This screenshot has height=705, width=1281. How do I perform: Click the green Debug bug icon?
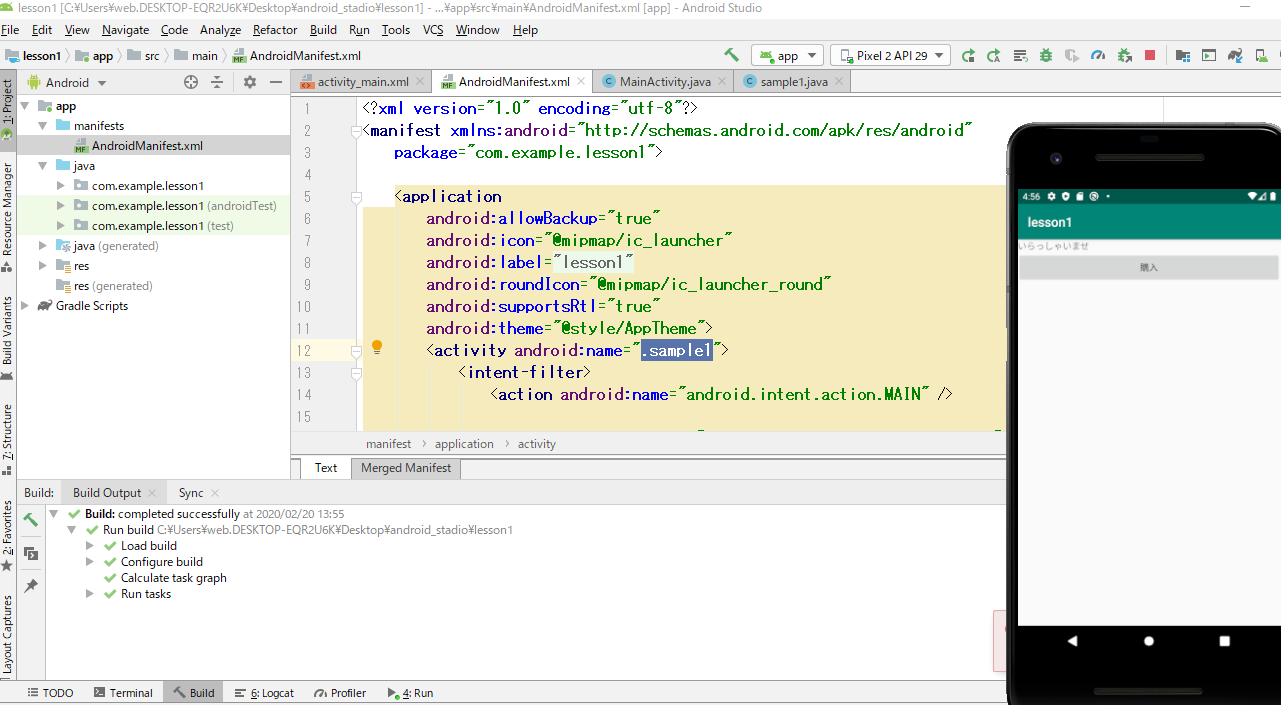pos(1046,56)
